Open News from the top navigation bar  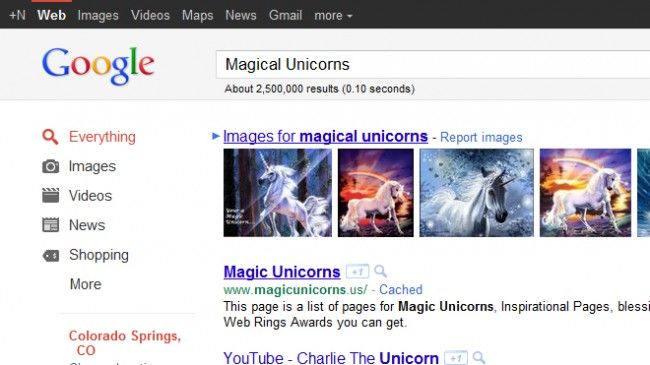[x=241, y=15]
